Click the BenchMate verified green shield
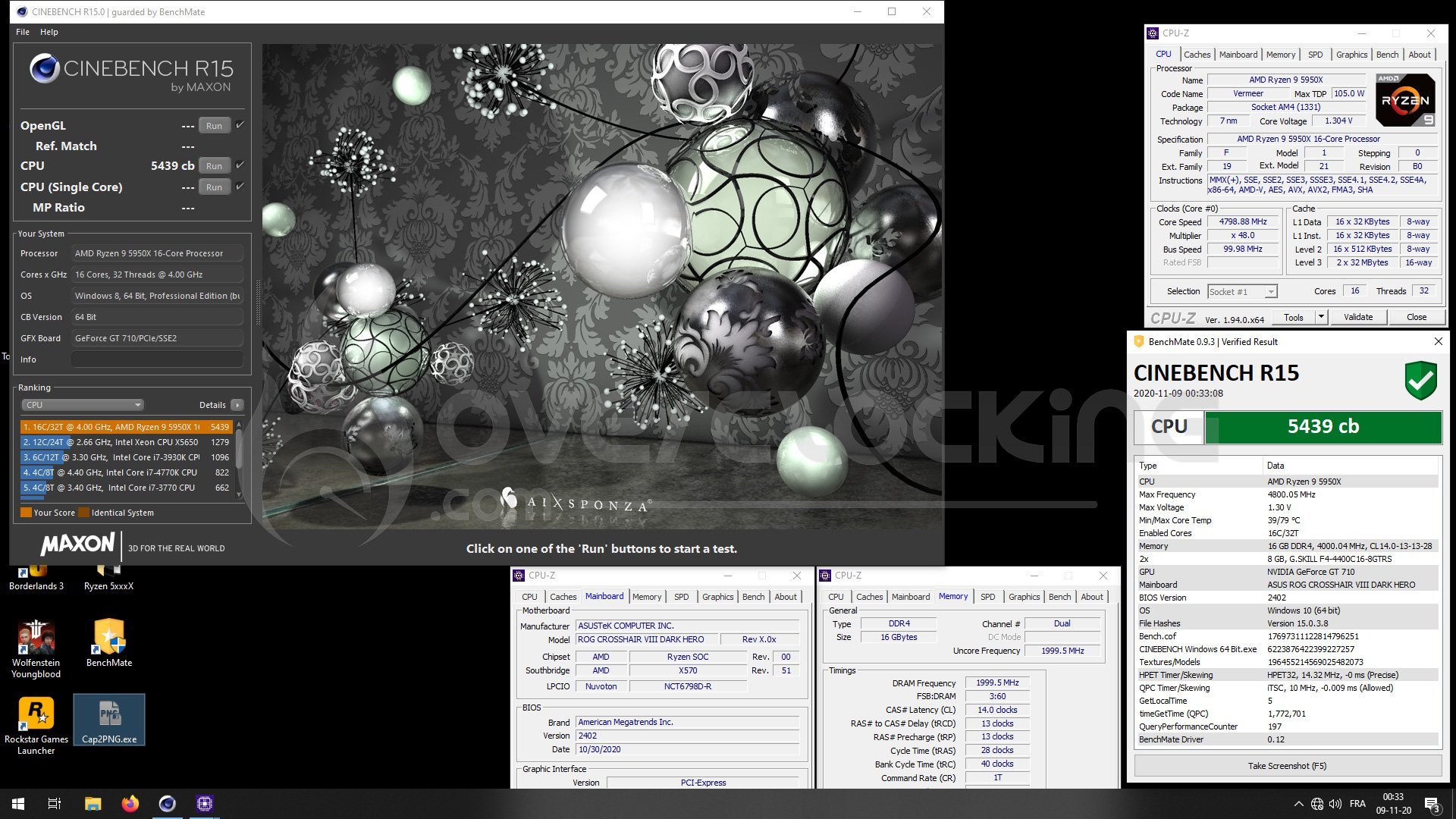Image resolution: width=1456 pixels, height=819 pixels. coord(1420,380)
